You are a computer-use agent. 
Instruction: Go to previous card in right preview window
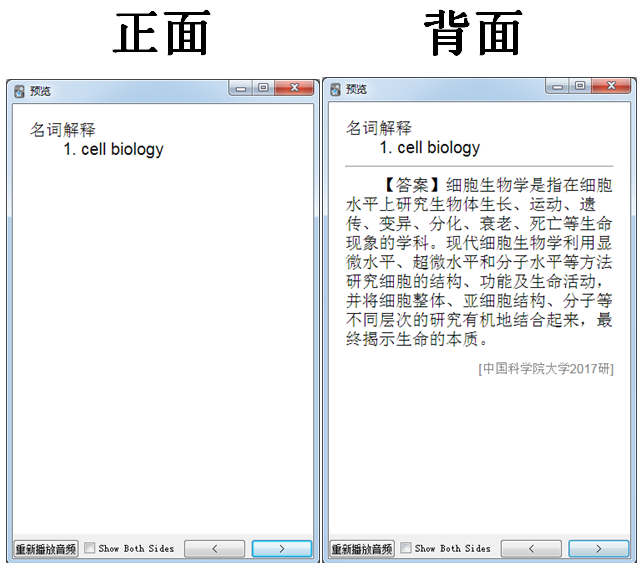click(531, 549)
